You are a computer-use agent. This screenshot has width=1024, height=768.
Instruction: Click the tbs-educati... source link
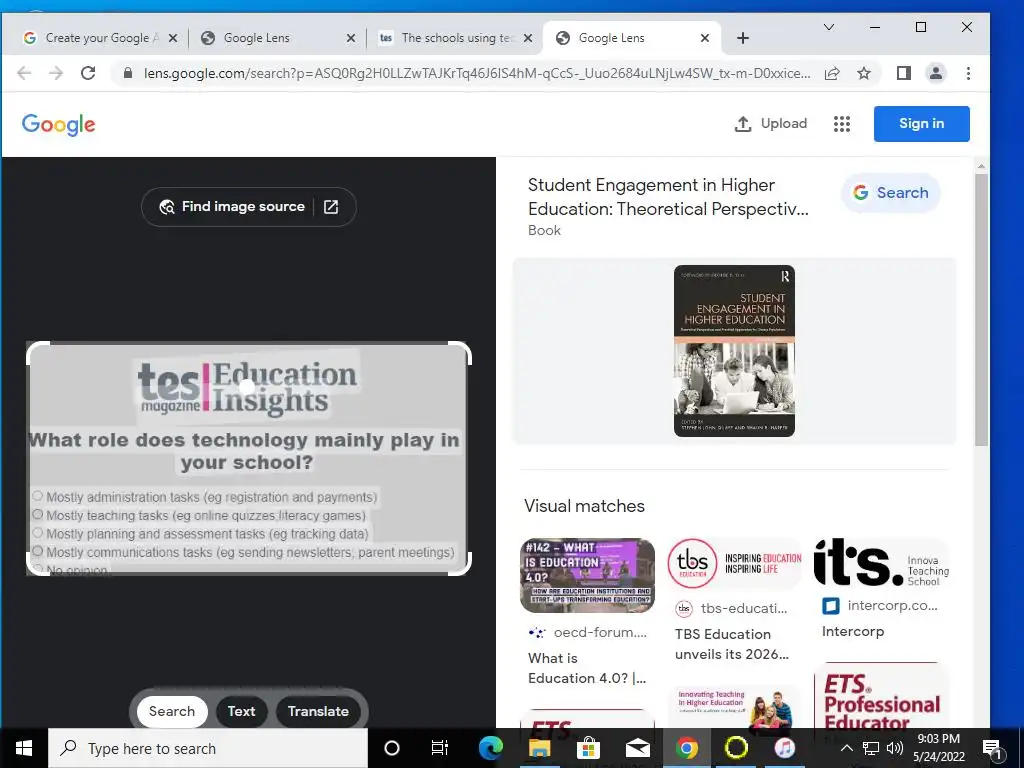point(731,608)
